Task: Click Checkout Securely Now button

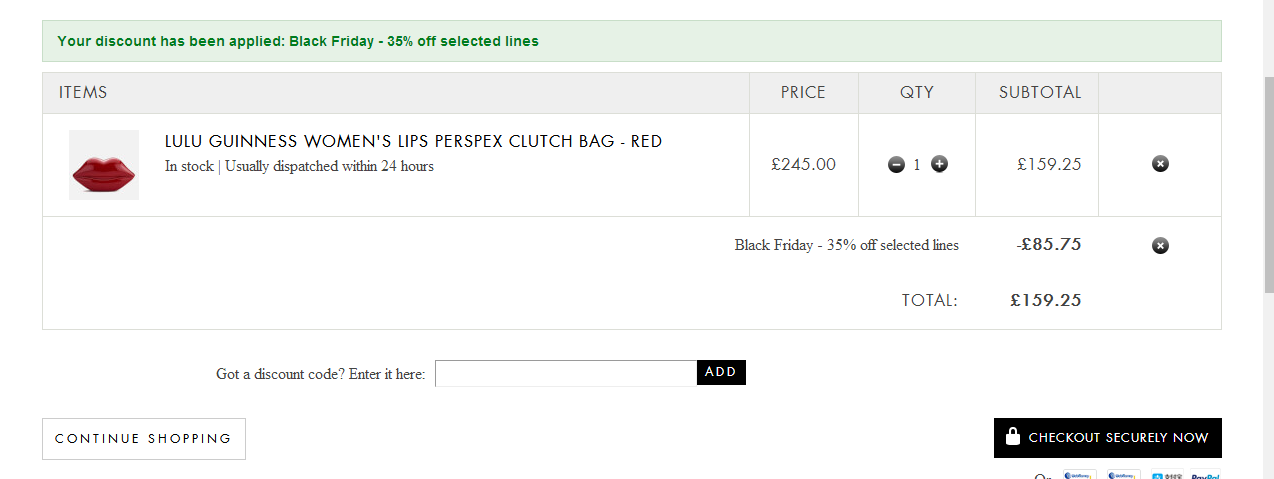Action: (x=1108, y=438)
